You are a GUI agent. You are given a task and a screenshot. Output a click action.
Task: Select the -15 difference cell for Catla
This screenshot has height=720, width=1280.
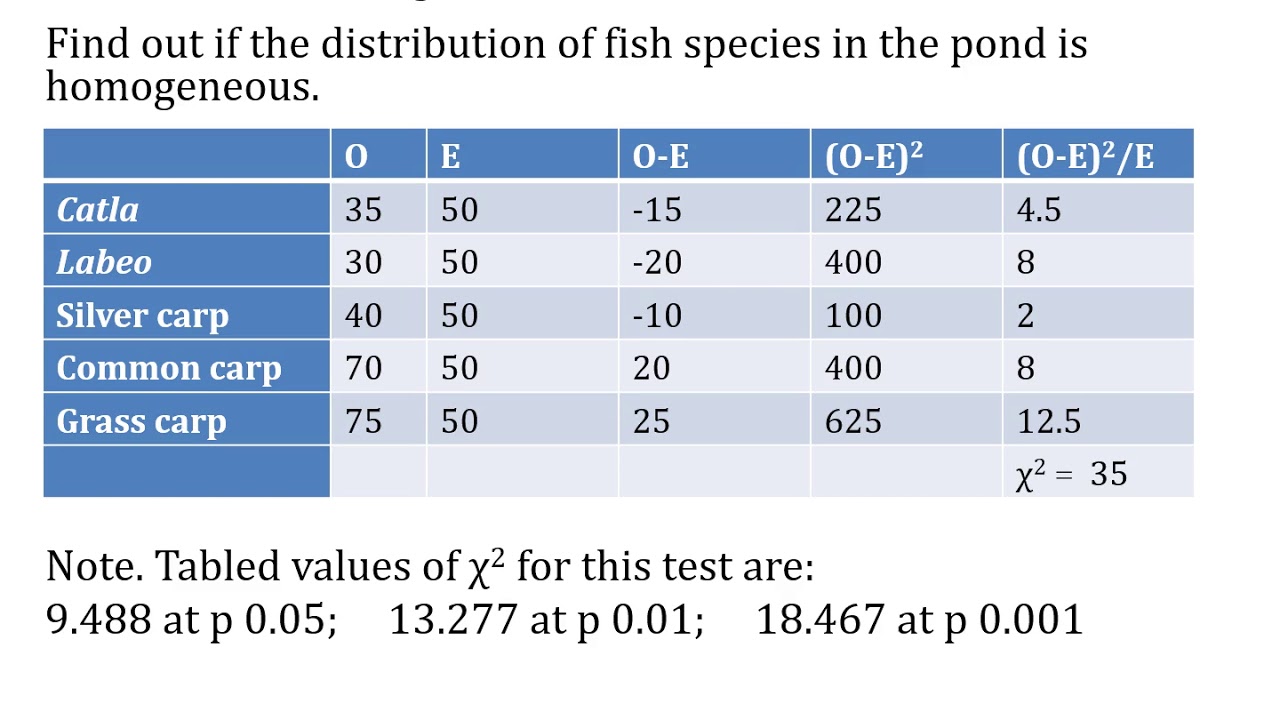657,210
